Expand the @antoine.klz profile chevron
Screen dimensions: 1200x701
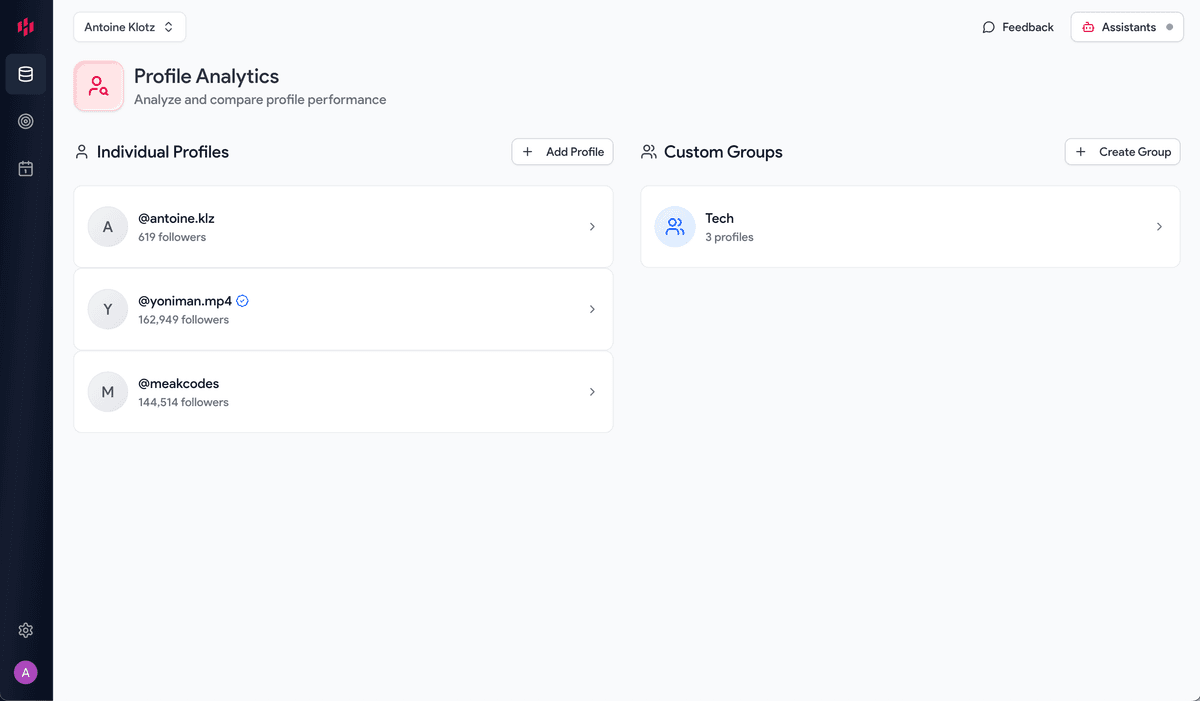click(x=592, y=227)
